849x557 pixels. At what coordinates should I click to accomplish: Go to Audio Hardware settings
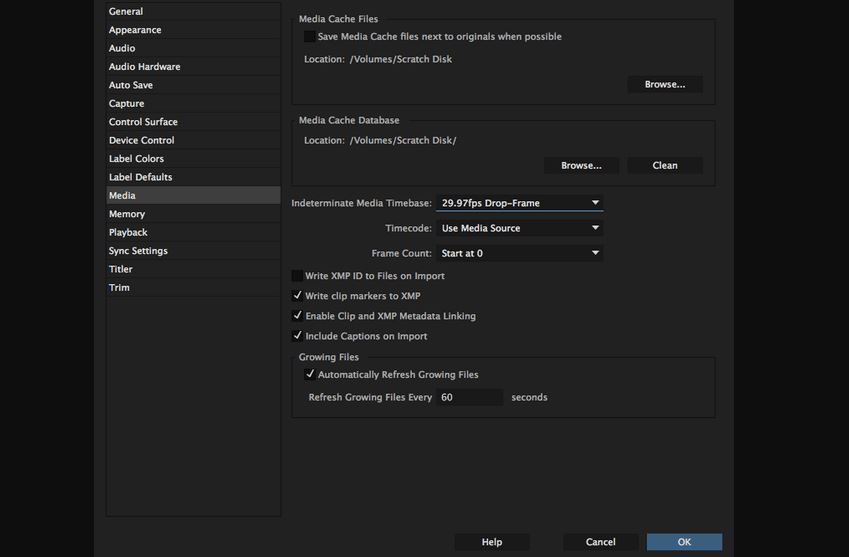coord(193,67)
